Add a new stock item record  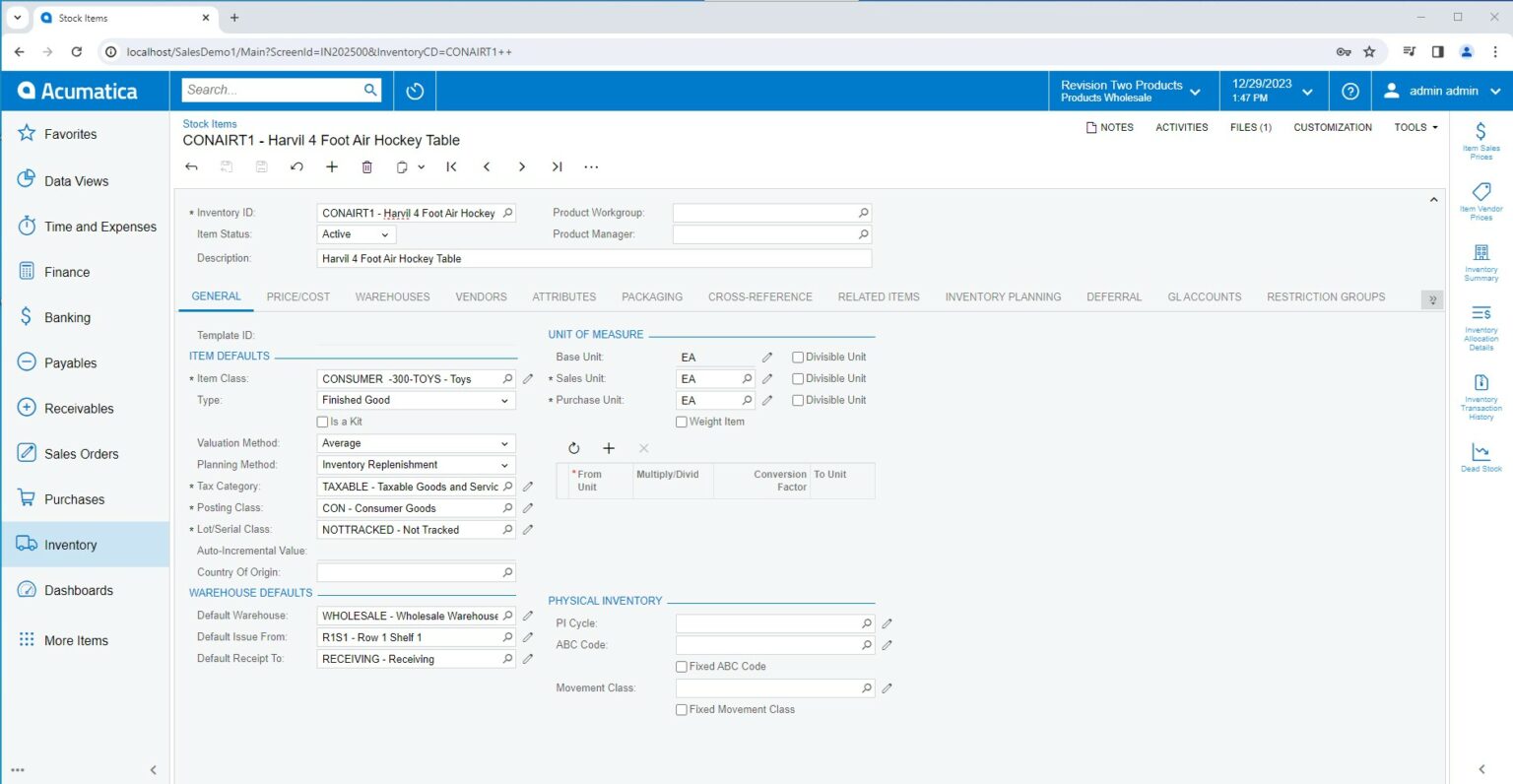332,167
